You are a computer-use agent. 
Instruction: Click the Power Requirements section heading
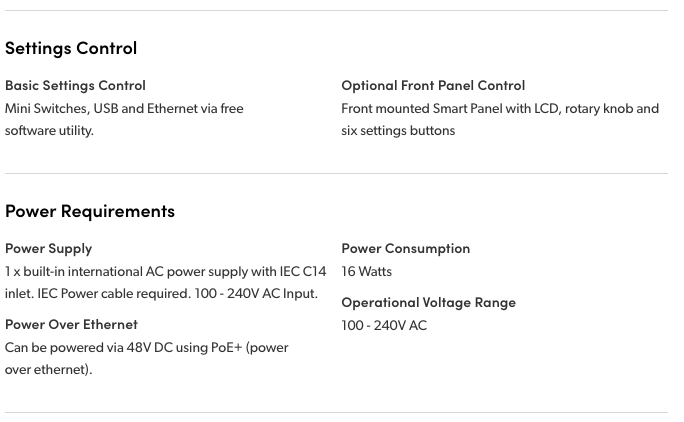coord(90,211)
